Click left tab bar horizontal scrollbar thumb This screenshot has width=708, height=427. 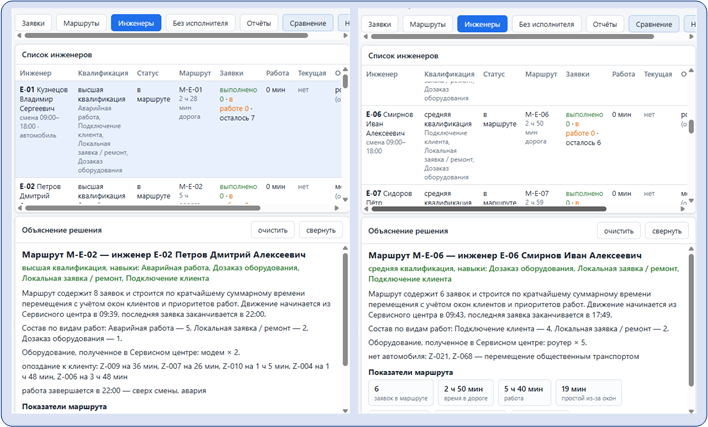click(166, 35)
